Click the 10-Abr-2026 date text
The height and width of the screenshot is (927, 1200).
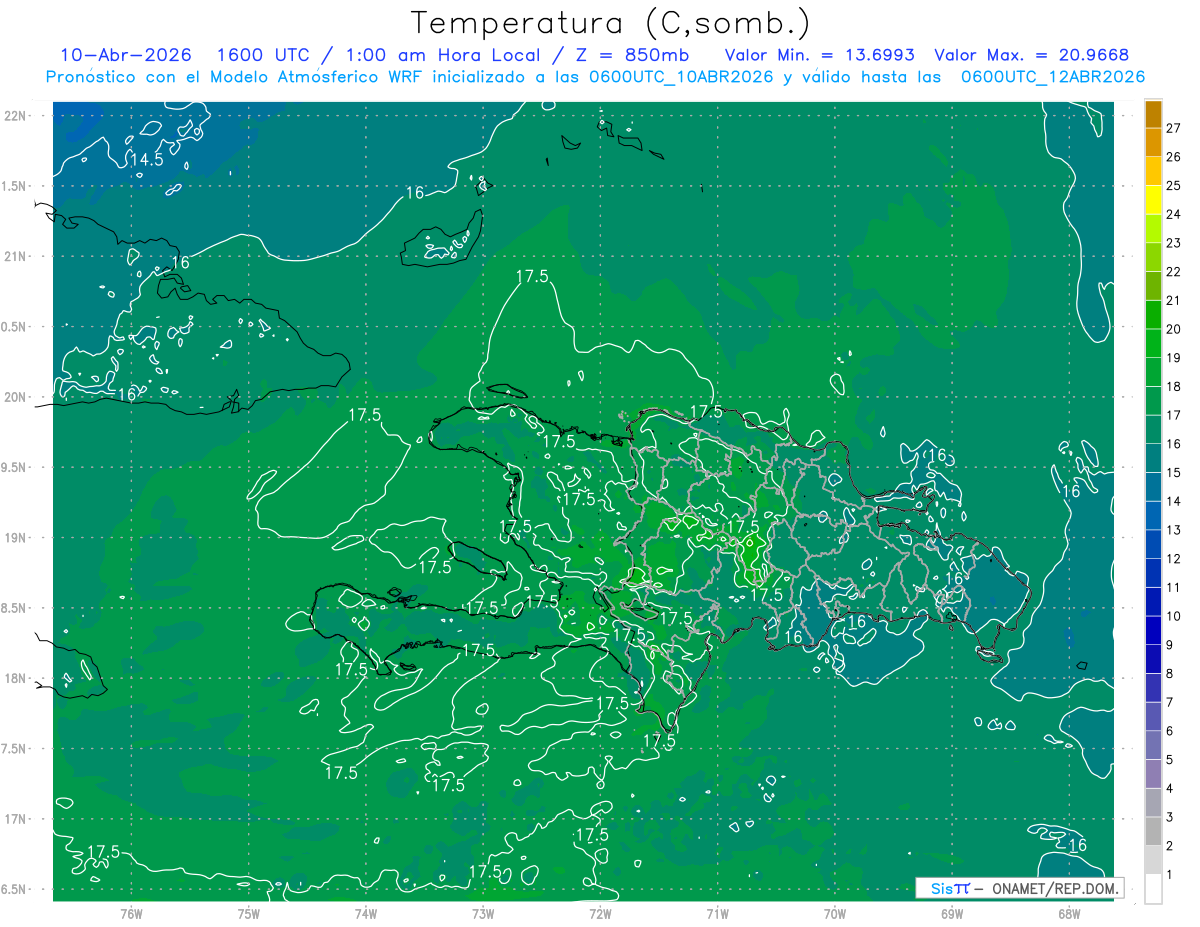tap(126, 55)
